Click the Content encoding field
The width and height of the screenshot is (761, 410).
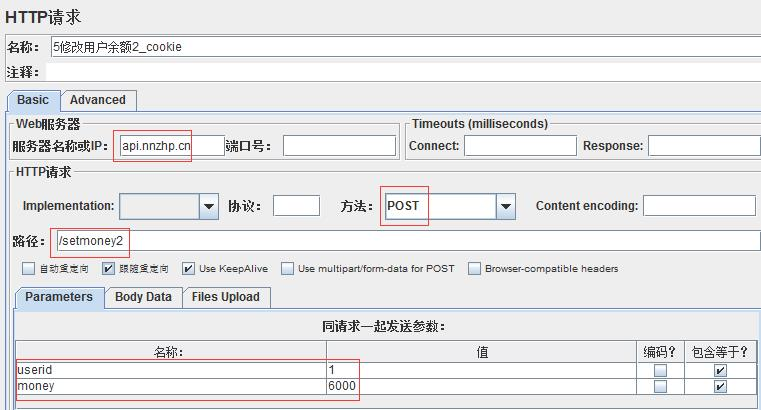point(699,206)
